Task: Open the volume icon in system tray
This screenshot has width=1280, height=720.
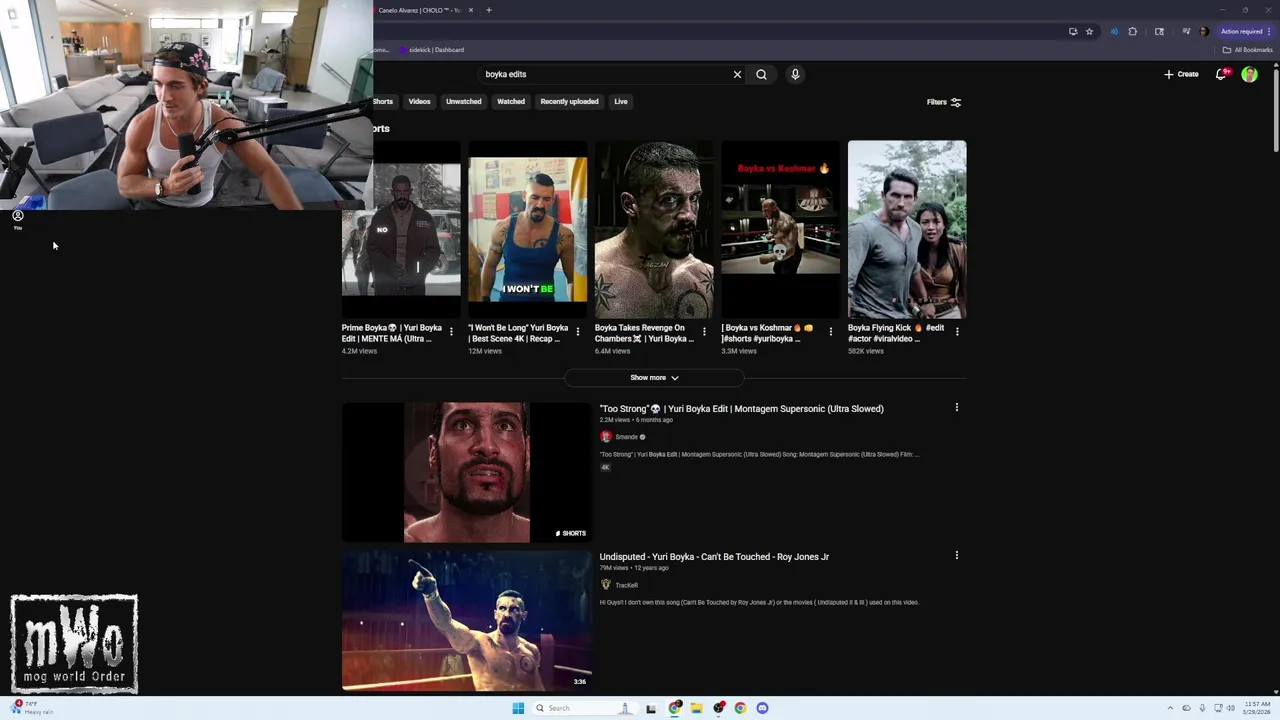Action: (x=1230, y=708)
